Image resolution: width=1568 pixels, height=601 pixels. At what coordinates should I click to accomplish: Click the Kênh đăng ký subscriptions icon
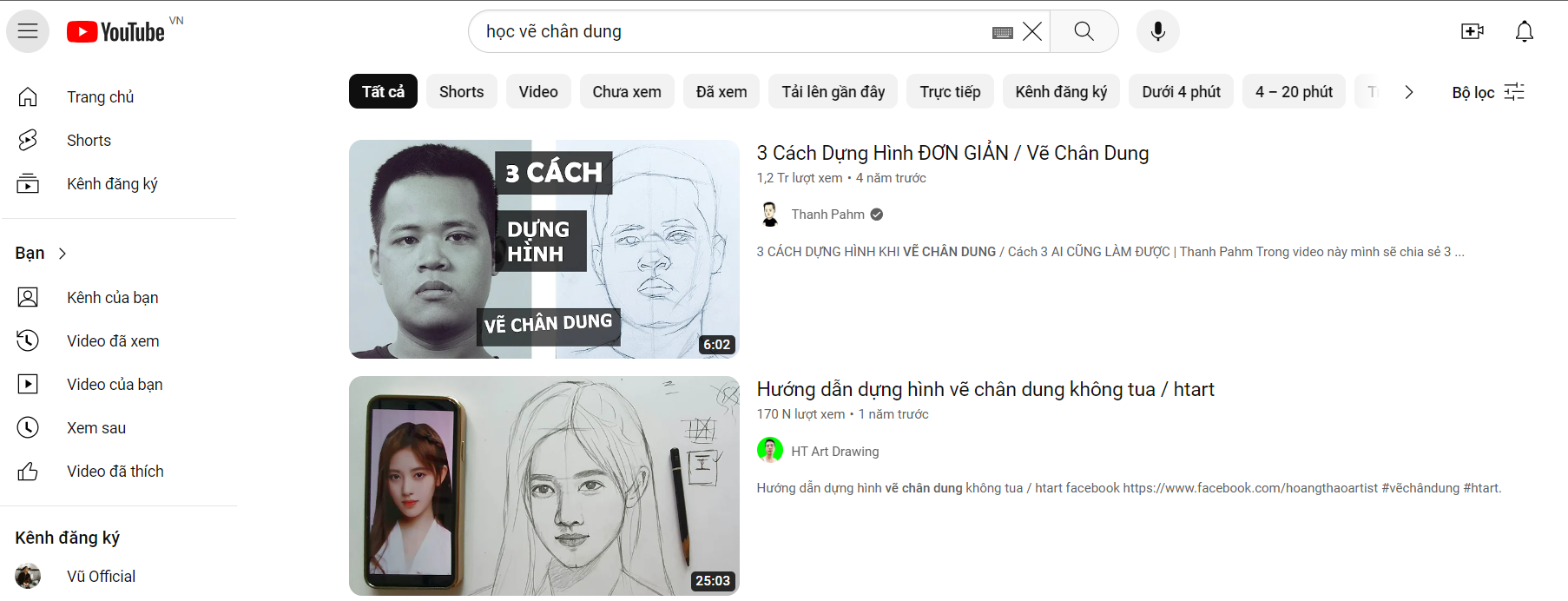click(x=28, y=183)
